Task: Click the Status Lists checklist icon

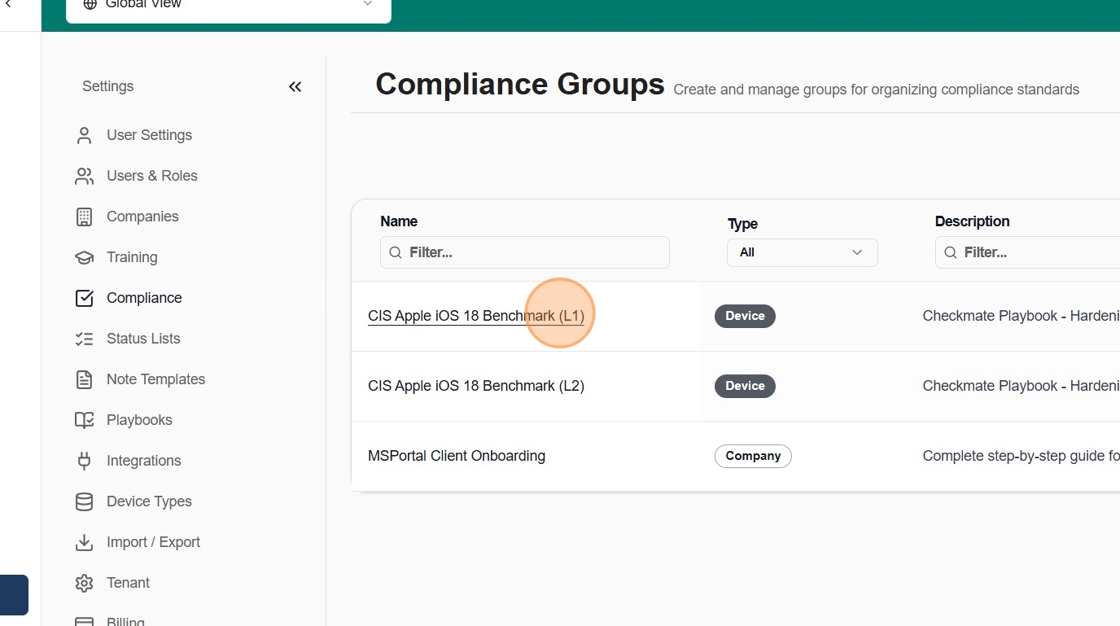Action: coord(84,339)
